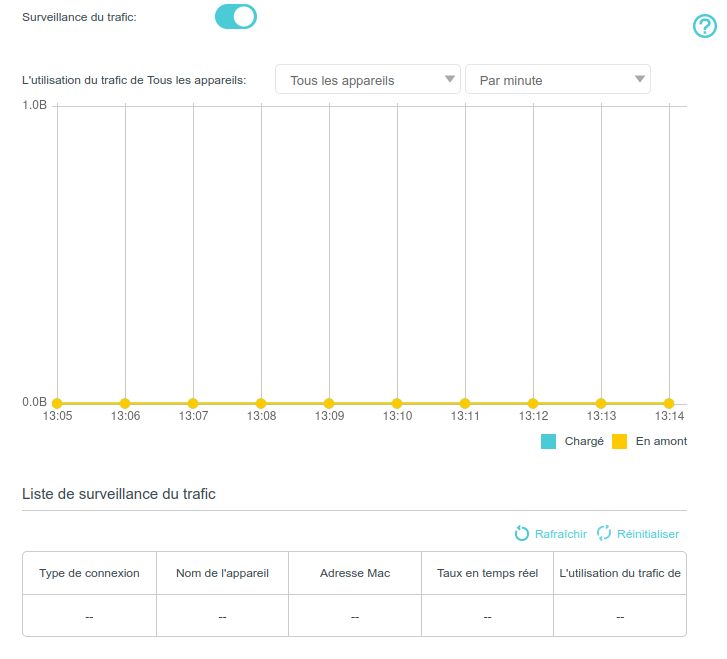
Task: Select the 13:14 data point on chart
Action: (x=669, y=403)
